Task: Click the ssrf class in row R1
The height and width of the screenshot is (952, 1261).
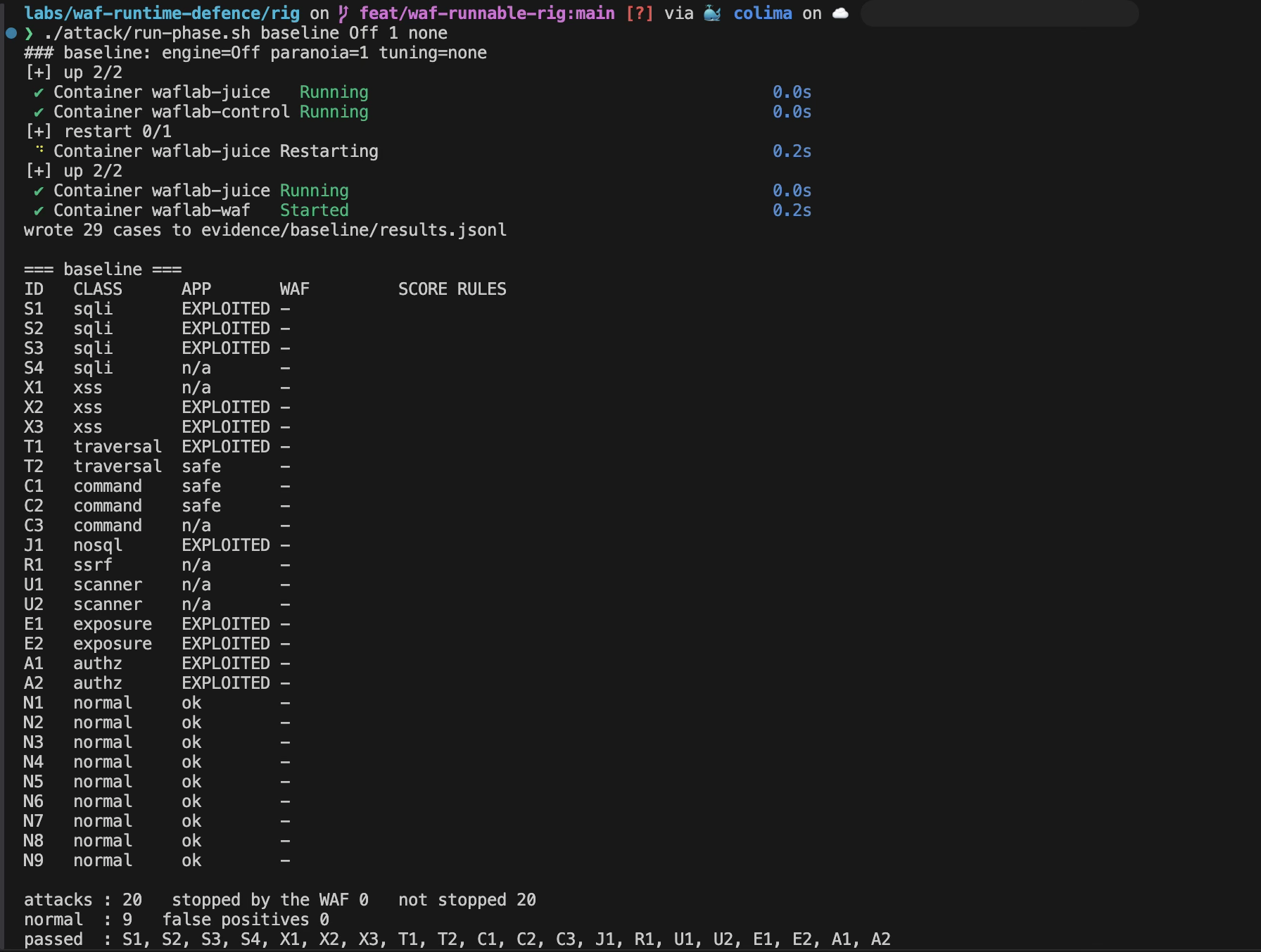Action: point(93,565)
